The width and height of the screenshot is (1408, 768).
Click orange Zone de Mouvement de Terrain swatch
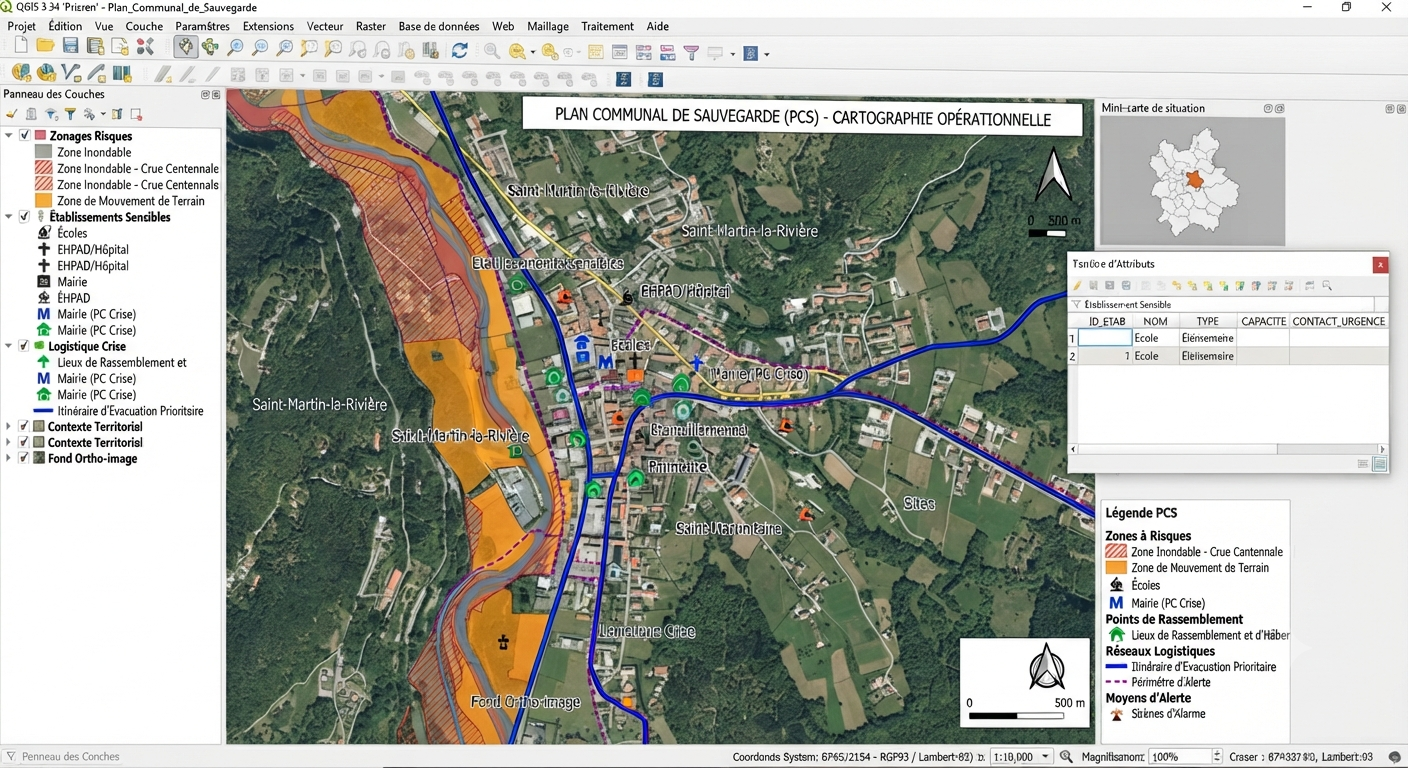tap(44, 201)
